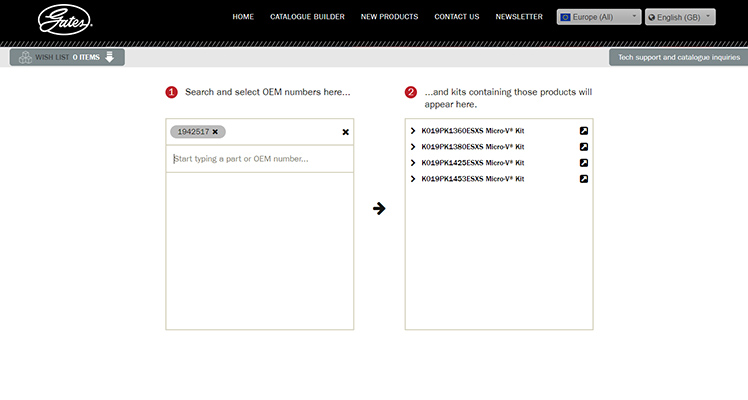This screenshot has height=400, width=748.
Task: Focus the part or OEM number search field
Action: 259,159
